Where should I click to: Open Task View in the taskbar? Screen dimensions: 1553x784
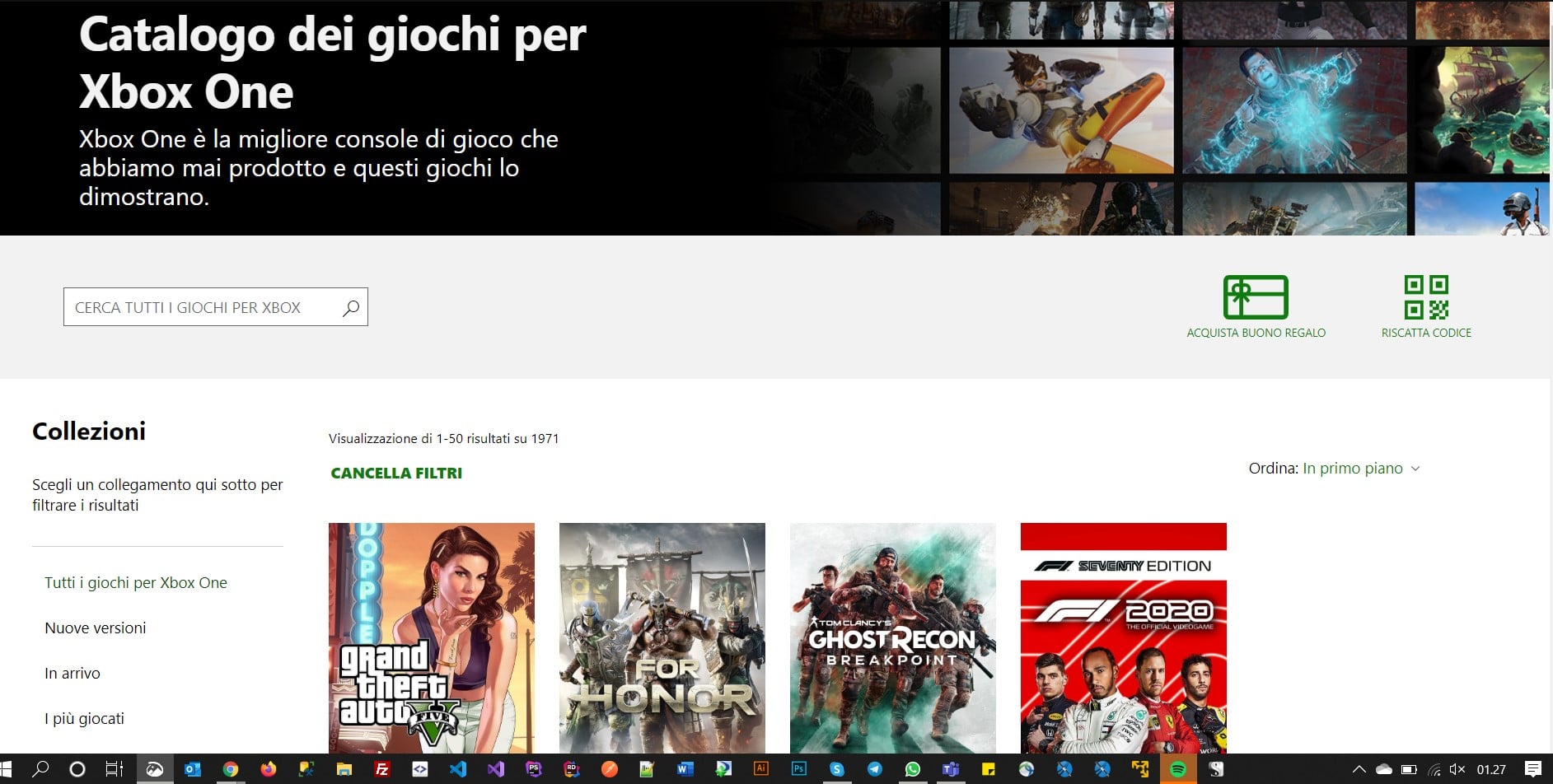[115, 769]
